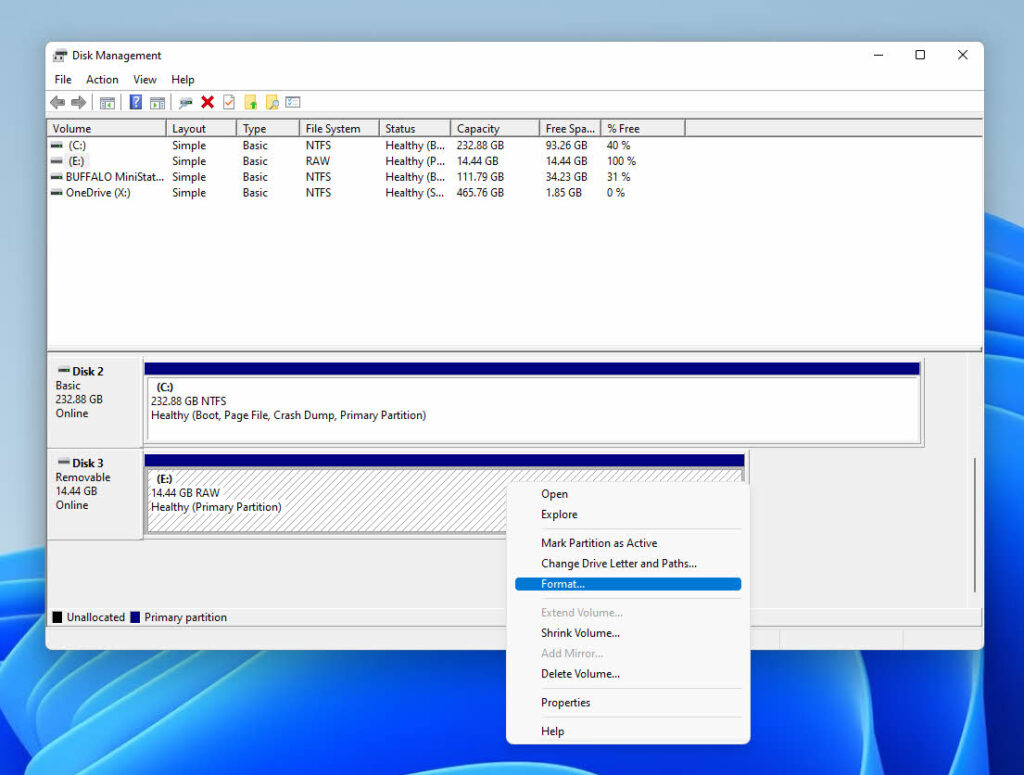Open the File menu
Screen dimensions: 1024x775
tap(63, 80)
